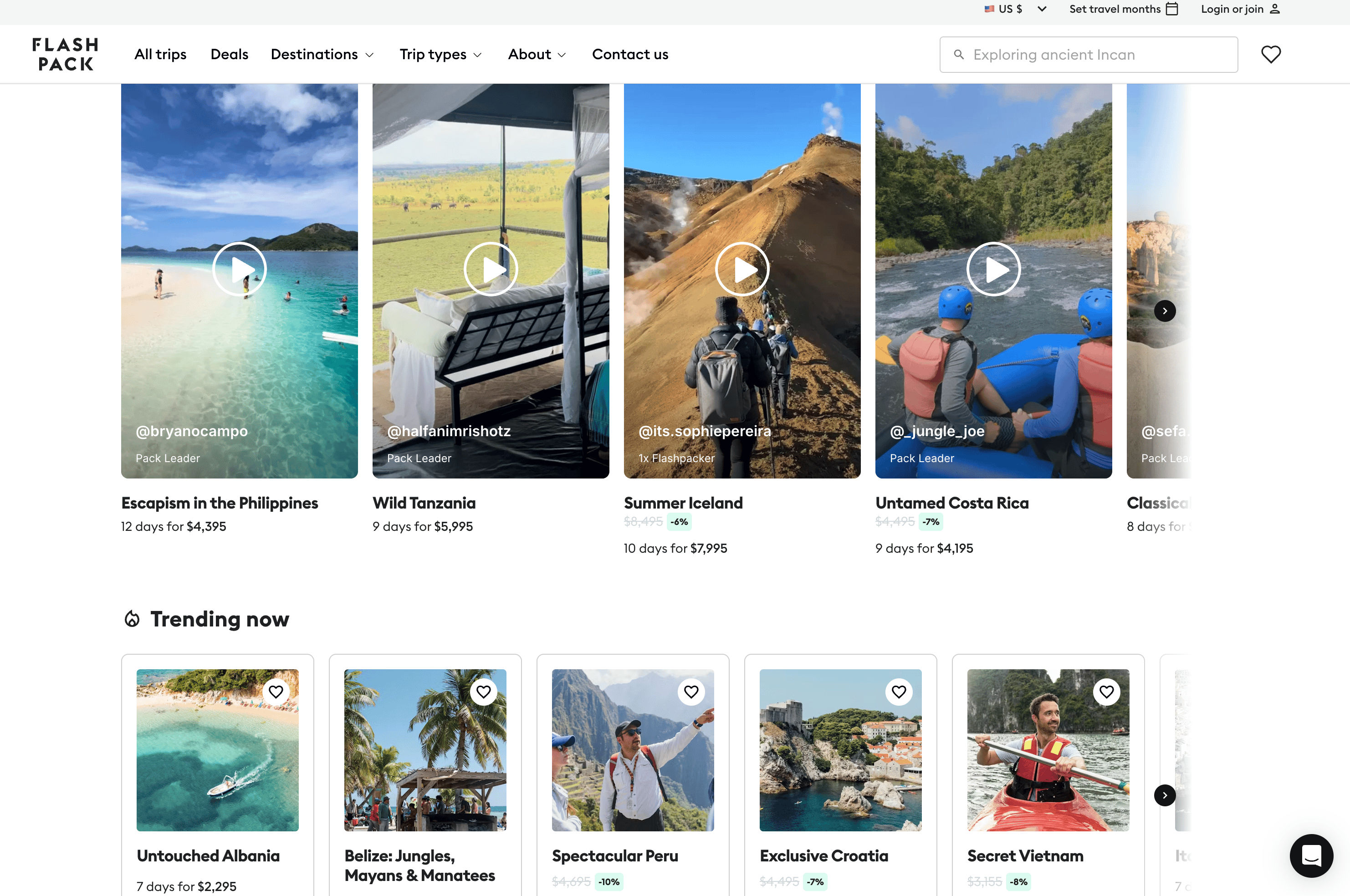Save Secret Vietnam trip to wishlist
The image size is (1350, 896).
click(1106, 692)
